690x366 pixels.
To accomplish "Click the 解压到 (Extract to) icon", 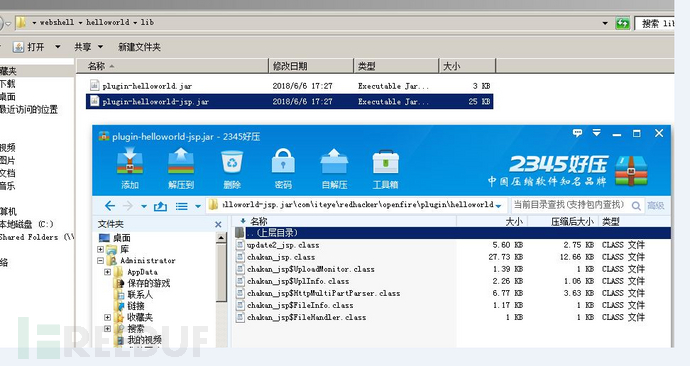I will pyautogui.click(x=181, y=169).
